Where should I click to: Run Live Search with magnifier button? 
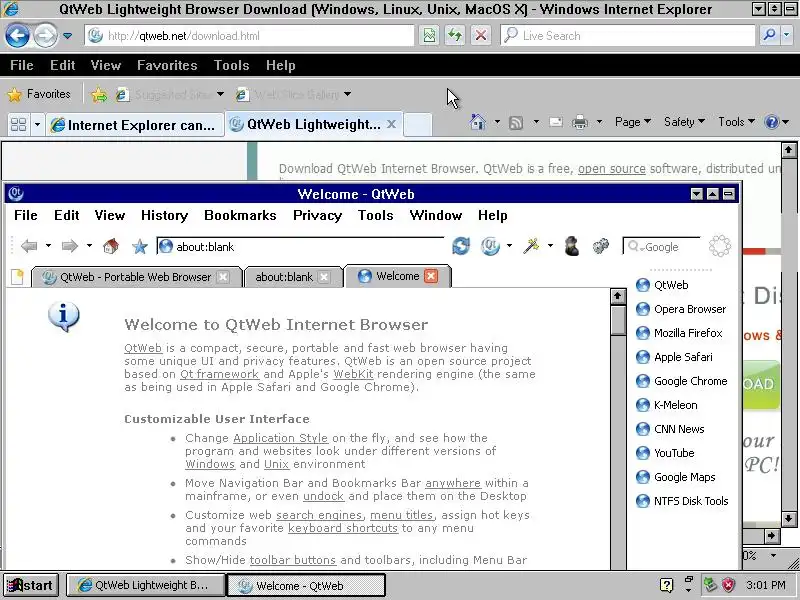point(769,36)
